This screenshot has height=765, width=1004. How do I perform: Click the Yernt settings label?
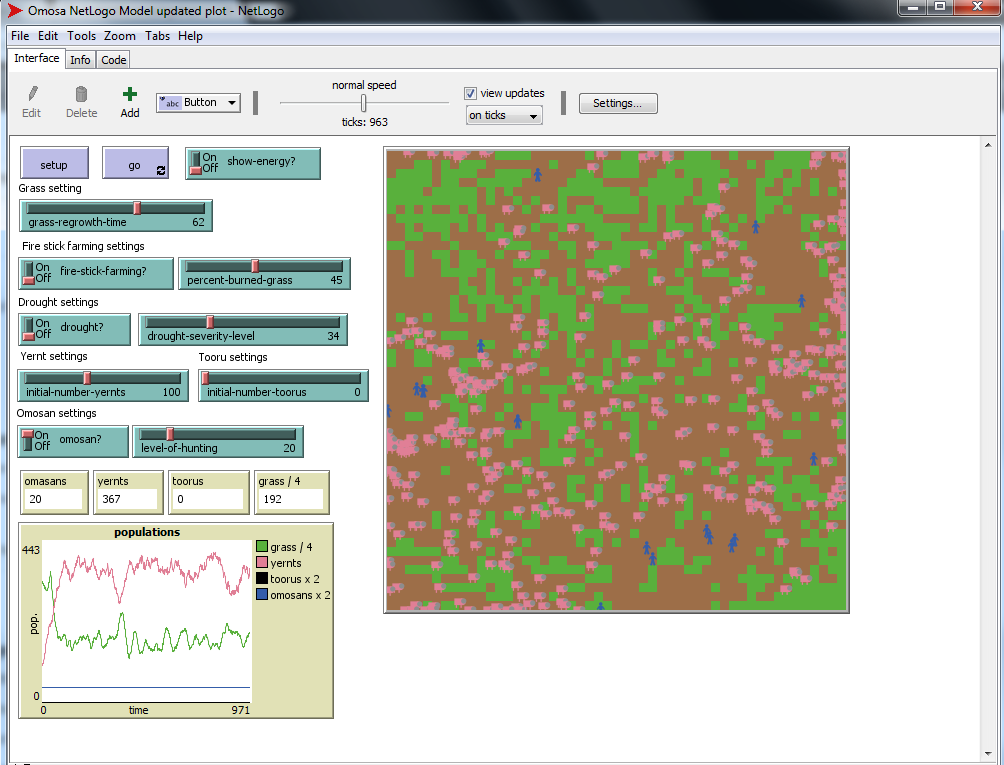point(54,356)
